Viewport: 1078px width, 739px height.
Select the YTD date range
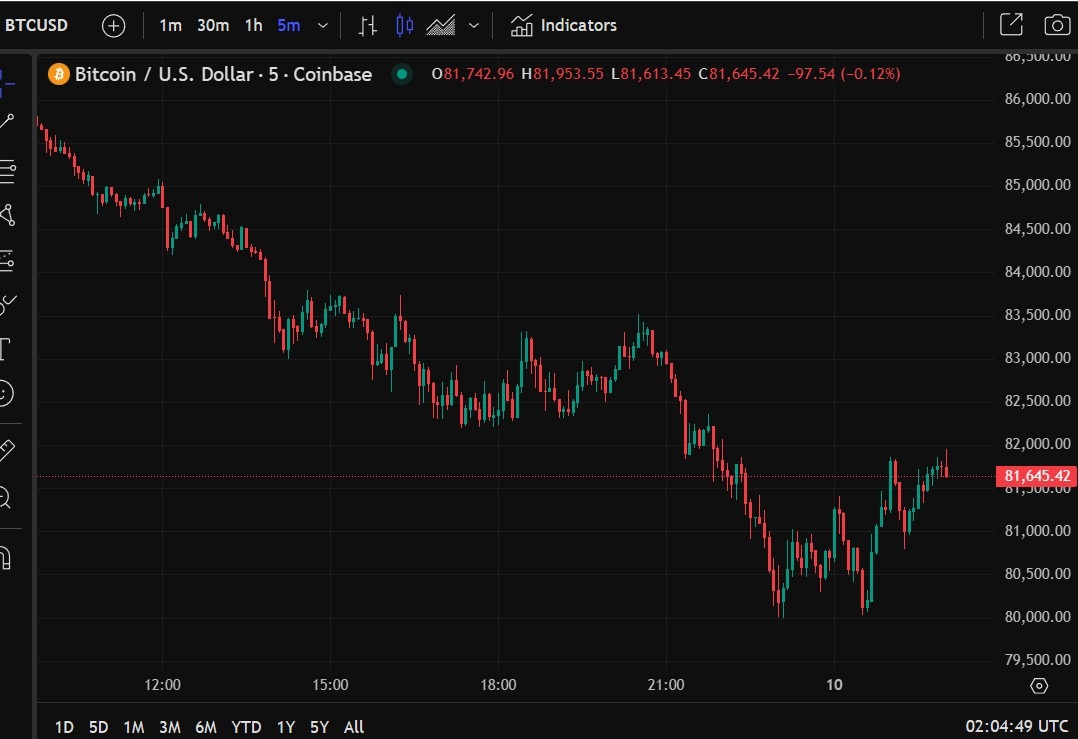point(246,727)
